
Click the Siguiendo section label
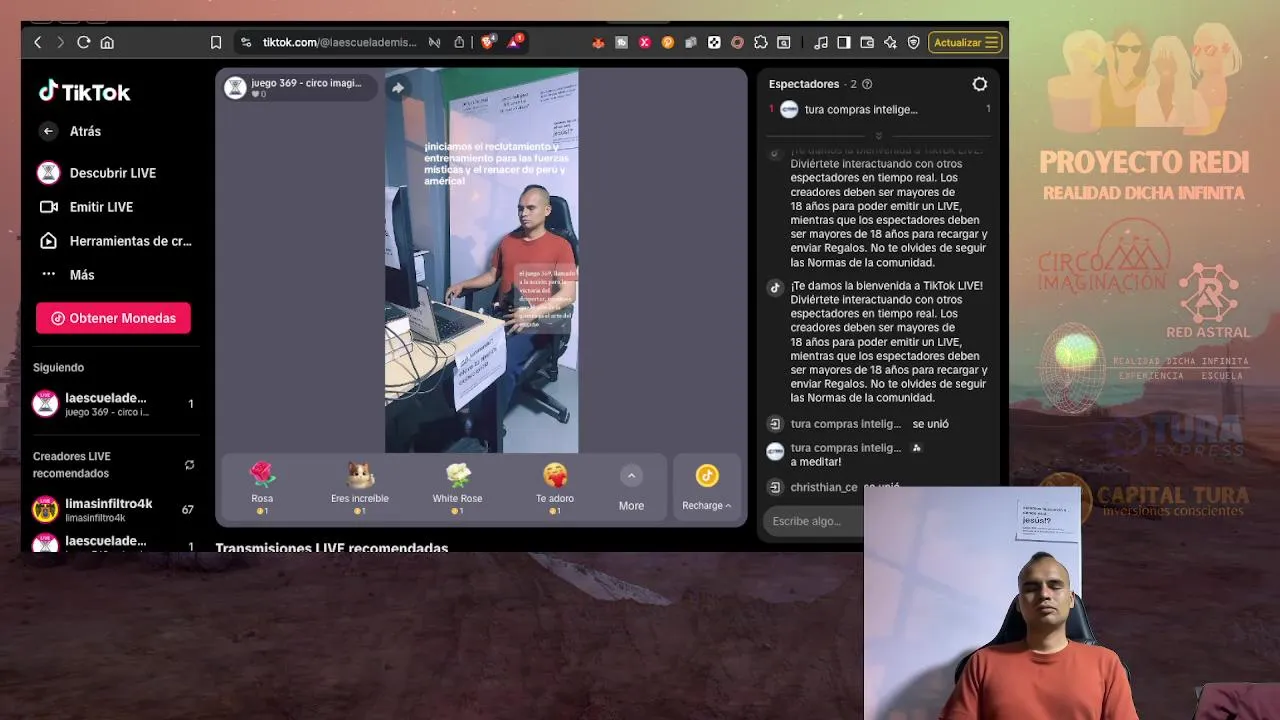click(x=58, y=368)
